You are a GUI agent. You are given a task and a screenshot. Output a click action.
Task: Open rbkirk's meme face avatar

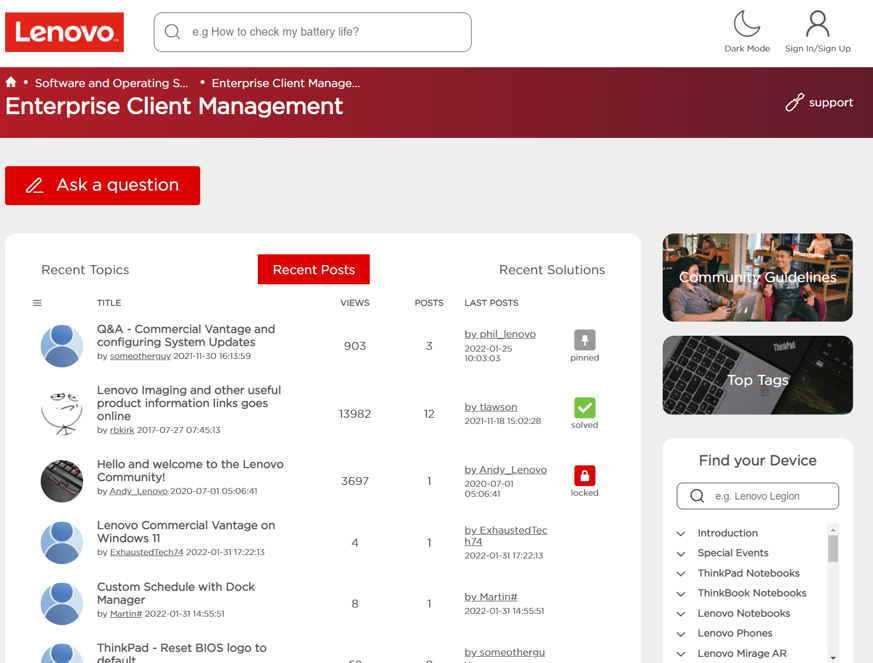[62, 413]
